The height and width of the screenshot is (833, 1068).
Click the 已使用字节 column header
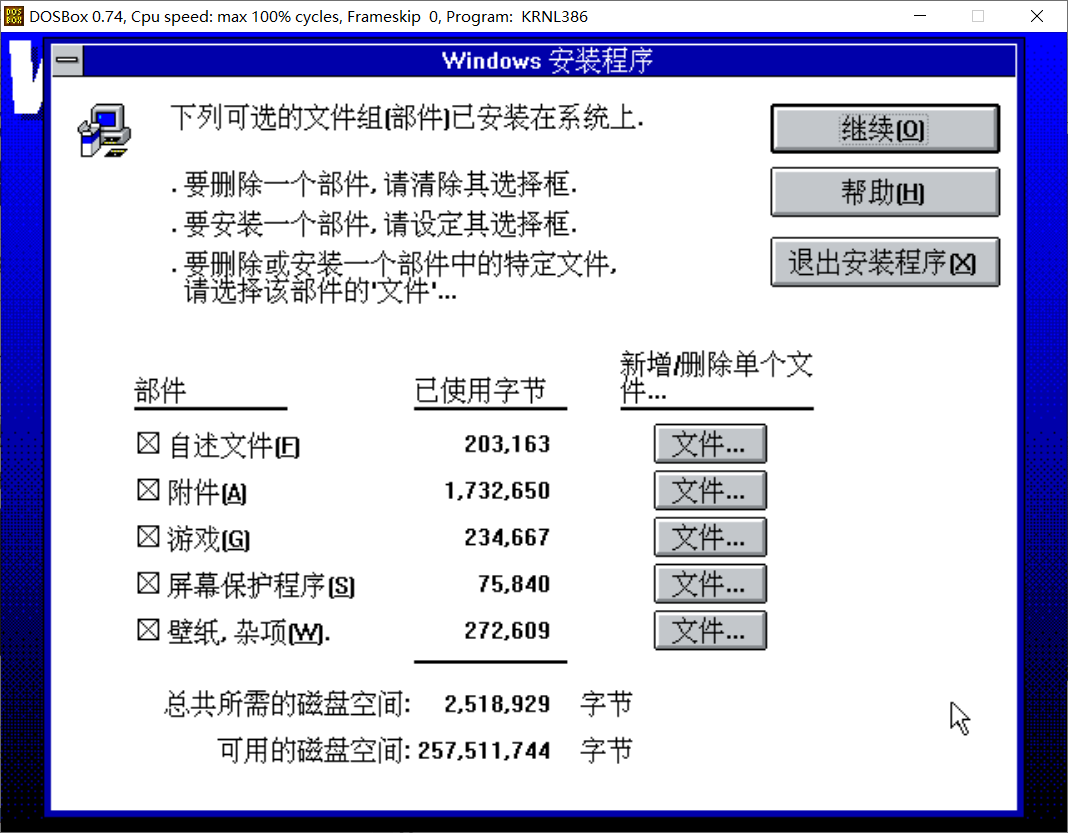click(x=480, y=391)
